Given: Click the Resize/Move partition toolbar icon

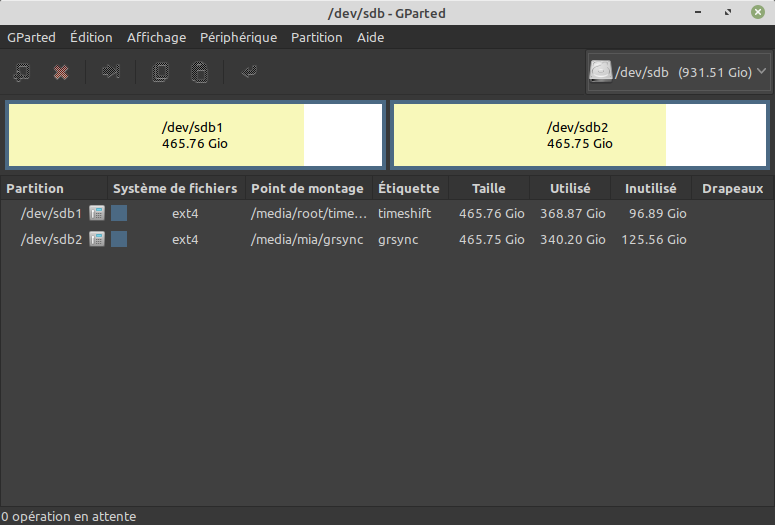Looking at the screenshot, I should [111, 72].
